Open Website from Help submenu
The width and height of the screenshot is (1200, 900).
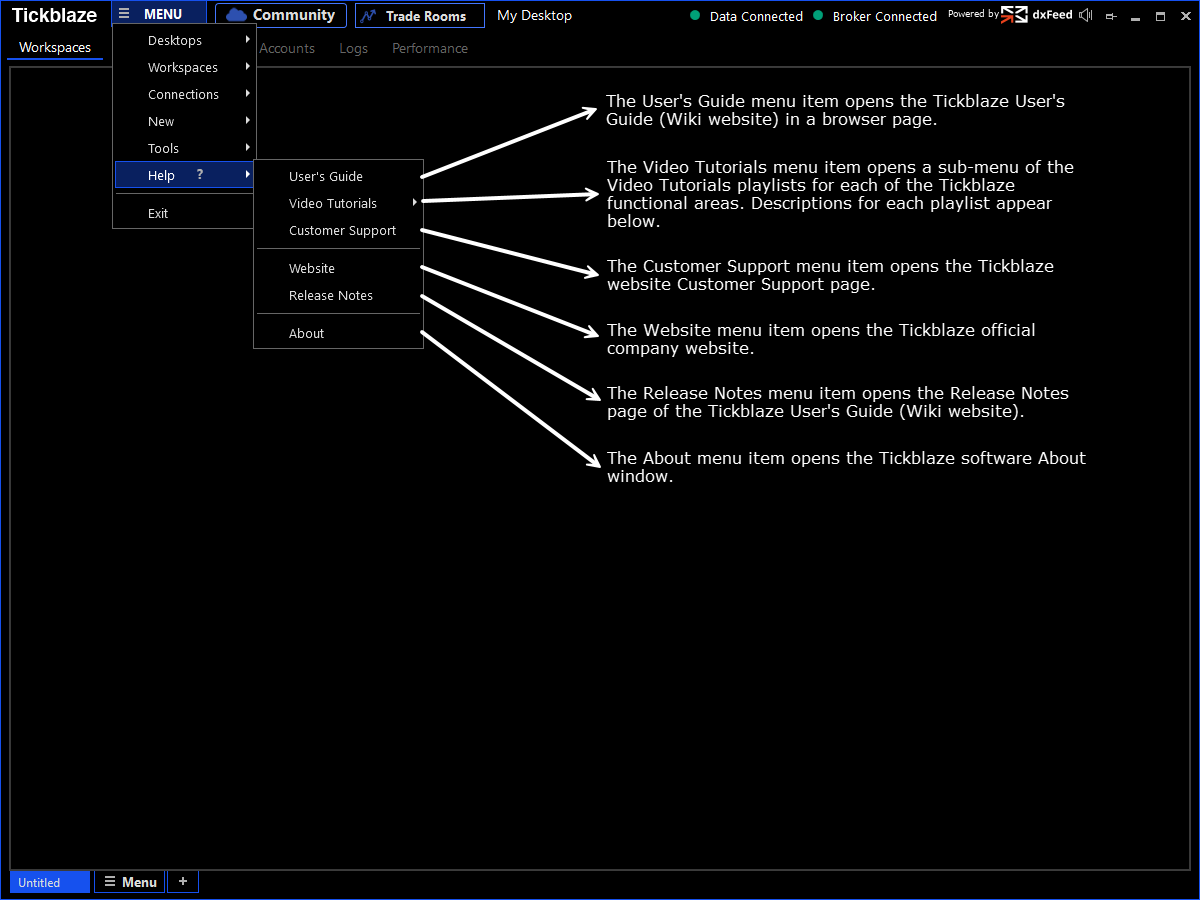click(339, 268)
